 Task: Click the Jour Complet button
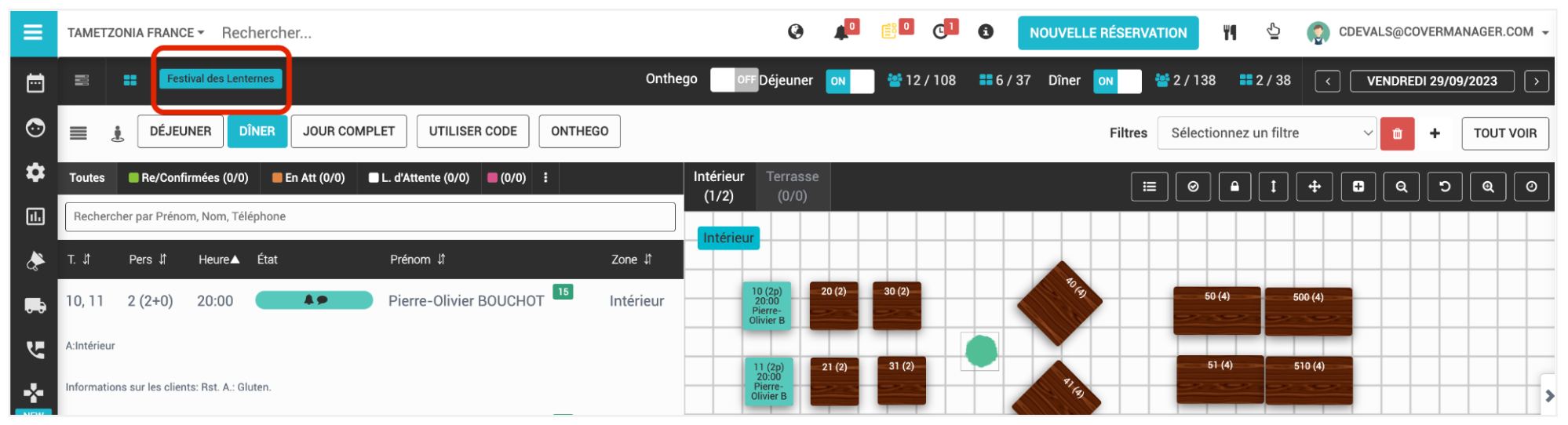(348, 132)
